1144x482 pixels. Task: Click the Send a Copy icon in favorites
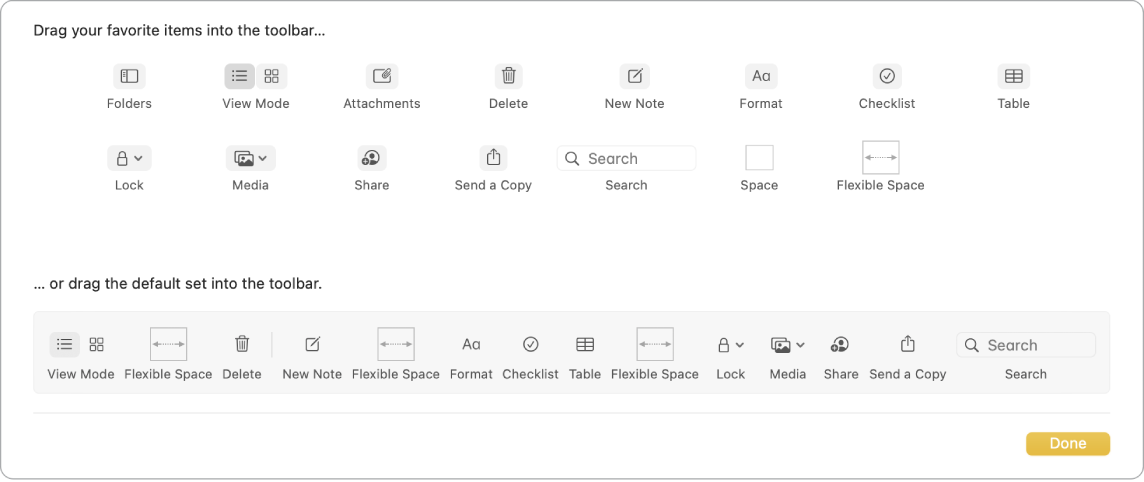[493, 158]
